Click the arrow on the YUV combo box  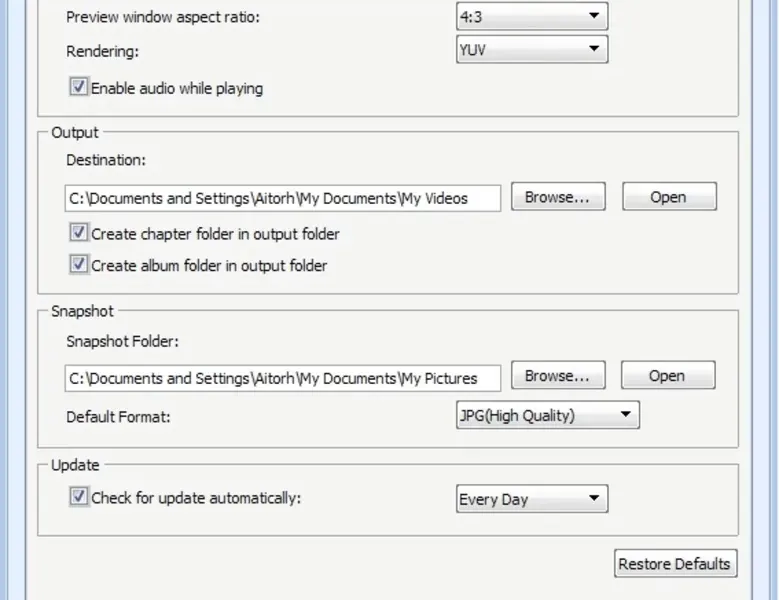pyautogui.click(x=594, y=48)
